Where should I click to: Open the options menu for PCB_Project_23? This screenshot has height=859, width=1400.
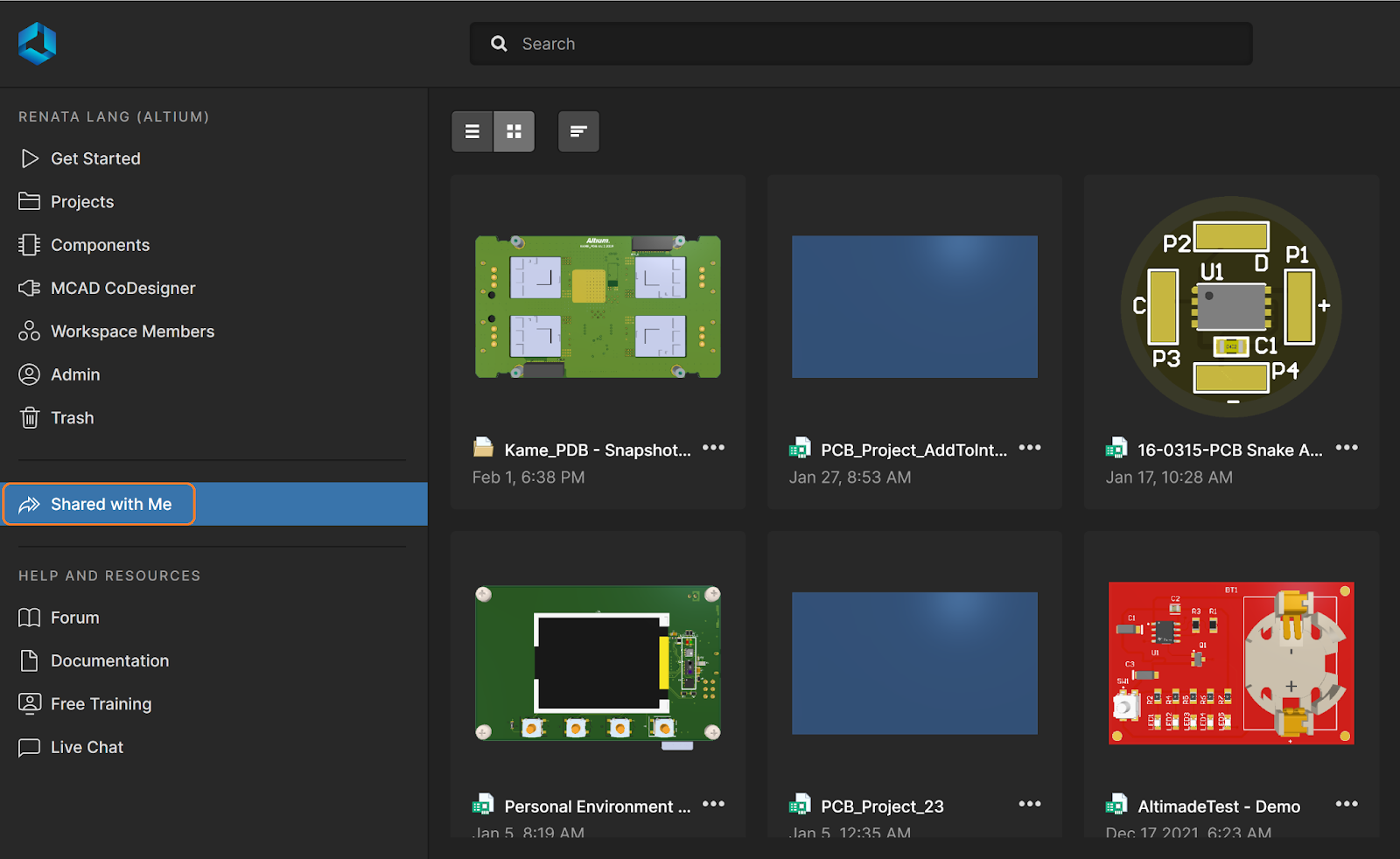(x=1030, y=804)
